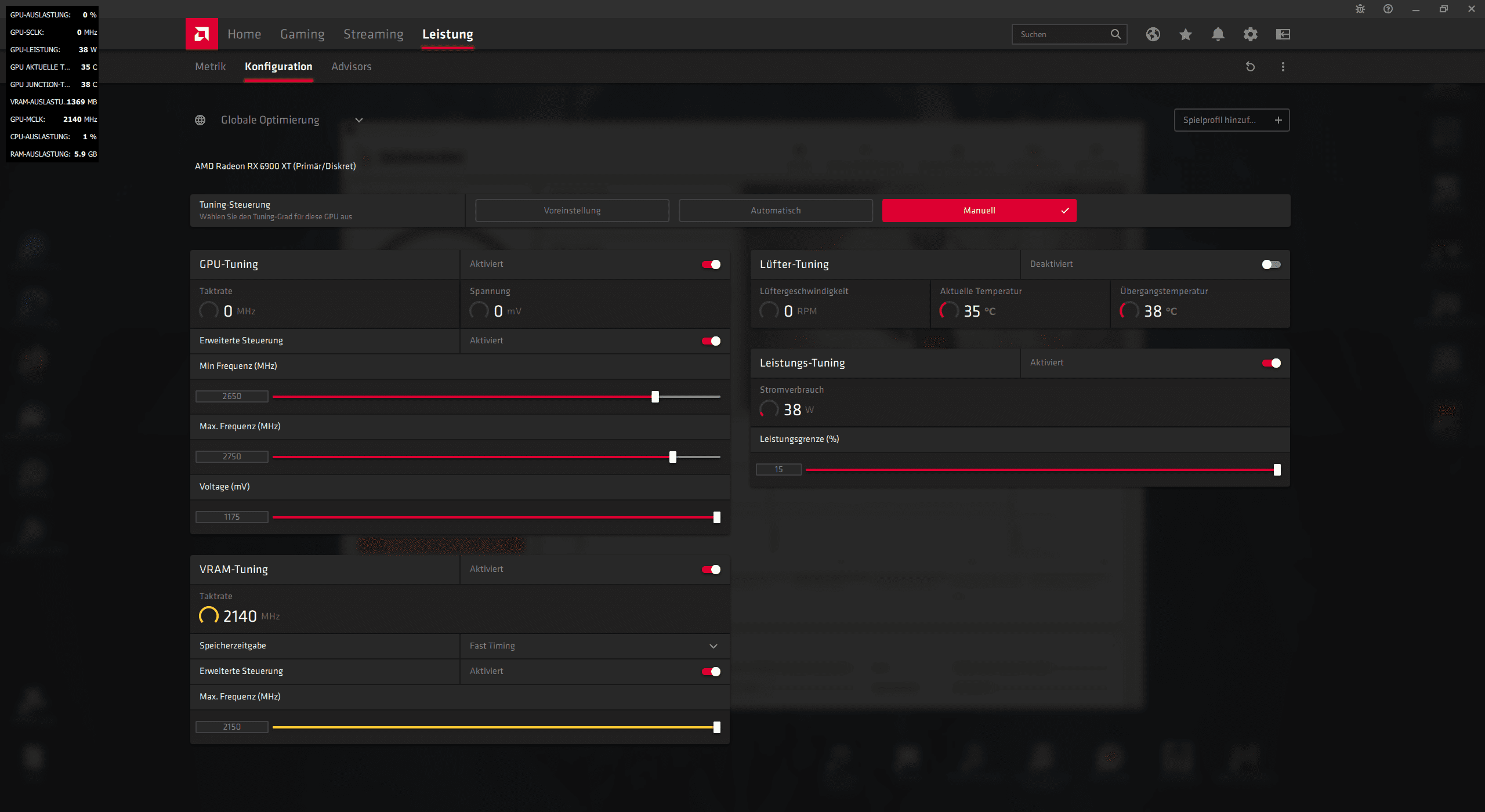
Task: Toggle the sidebar panel icon
Action: point(1283,34)
